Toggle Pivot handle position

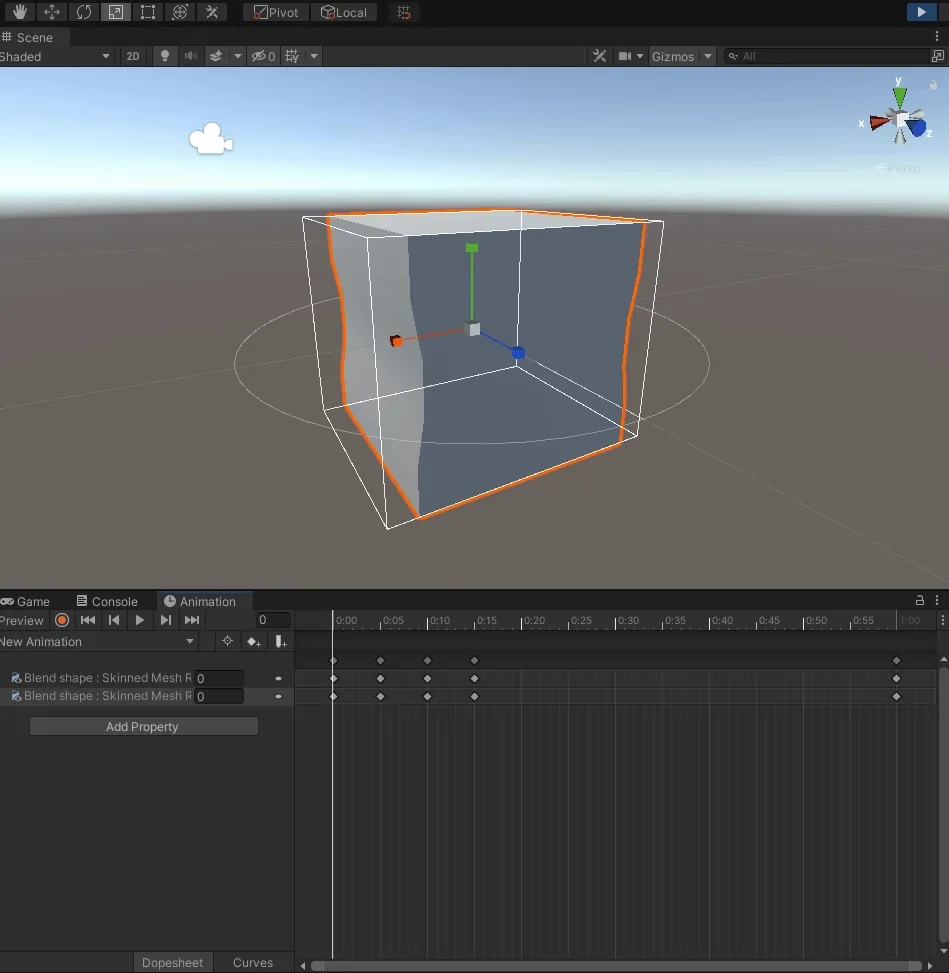[275, 12]
